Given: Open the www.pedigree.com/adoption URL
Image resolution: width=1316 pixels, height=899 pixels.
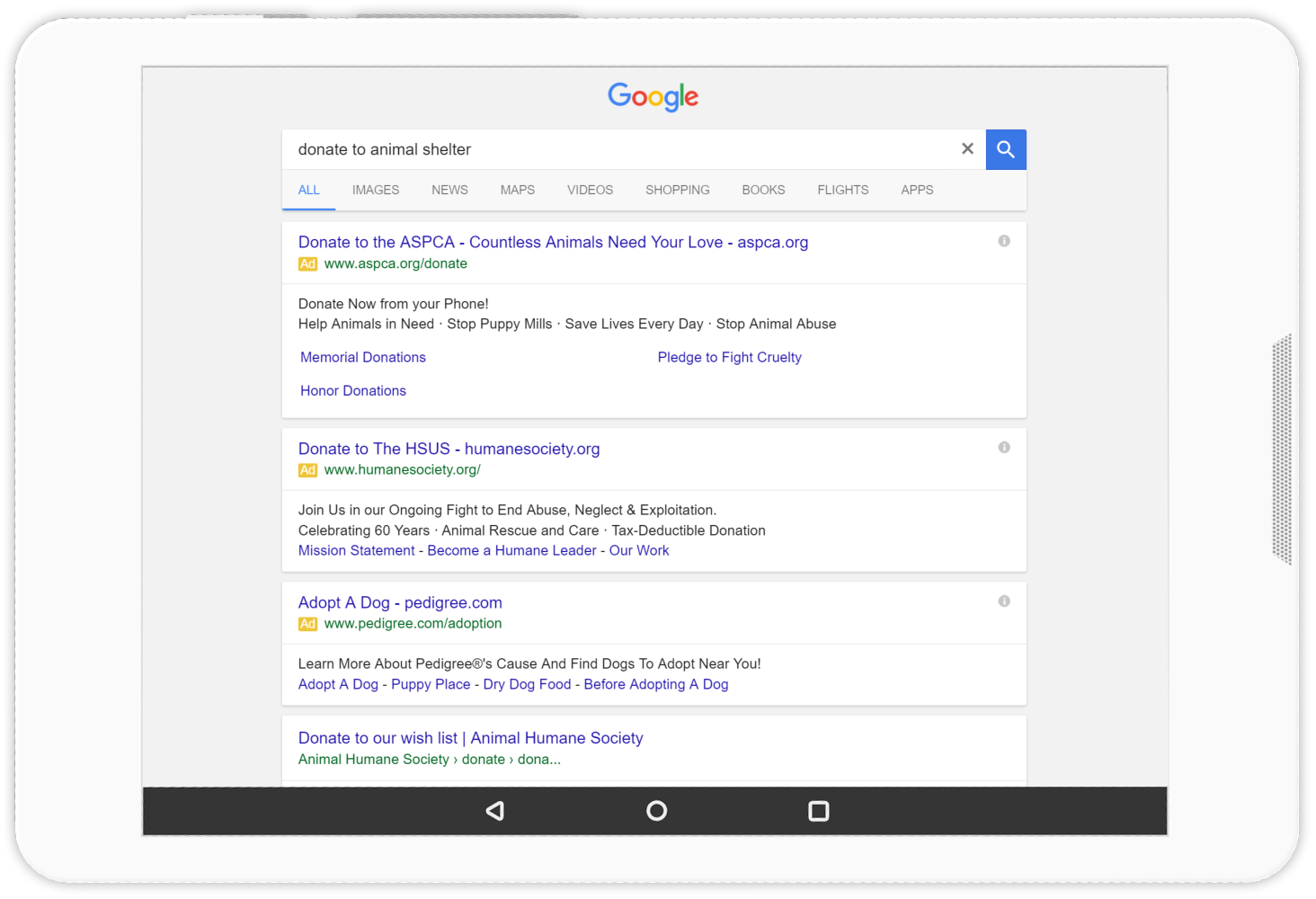Looking at the screenshot, I should tap(413, 623).
